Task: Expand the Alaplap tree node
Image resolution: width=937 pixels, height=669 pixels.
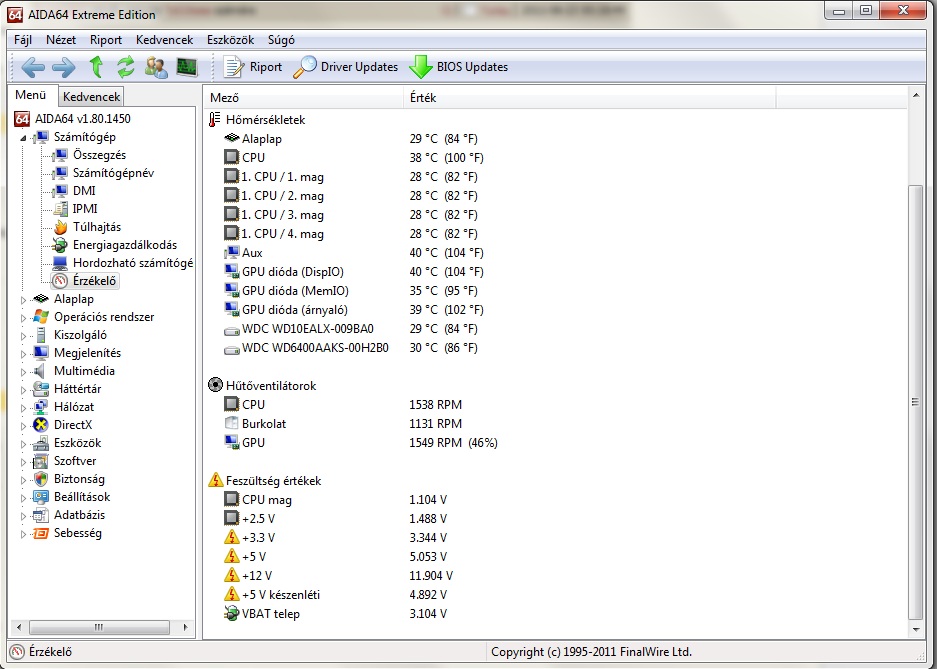Action: click(x=23, y=300)
